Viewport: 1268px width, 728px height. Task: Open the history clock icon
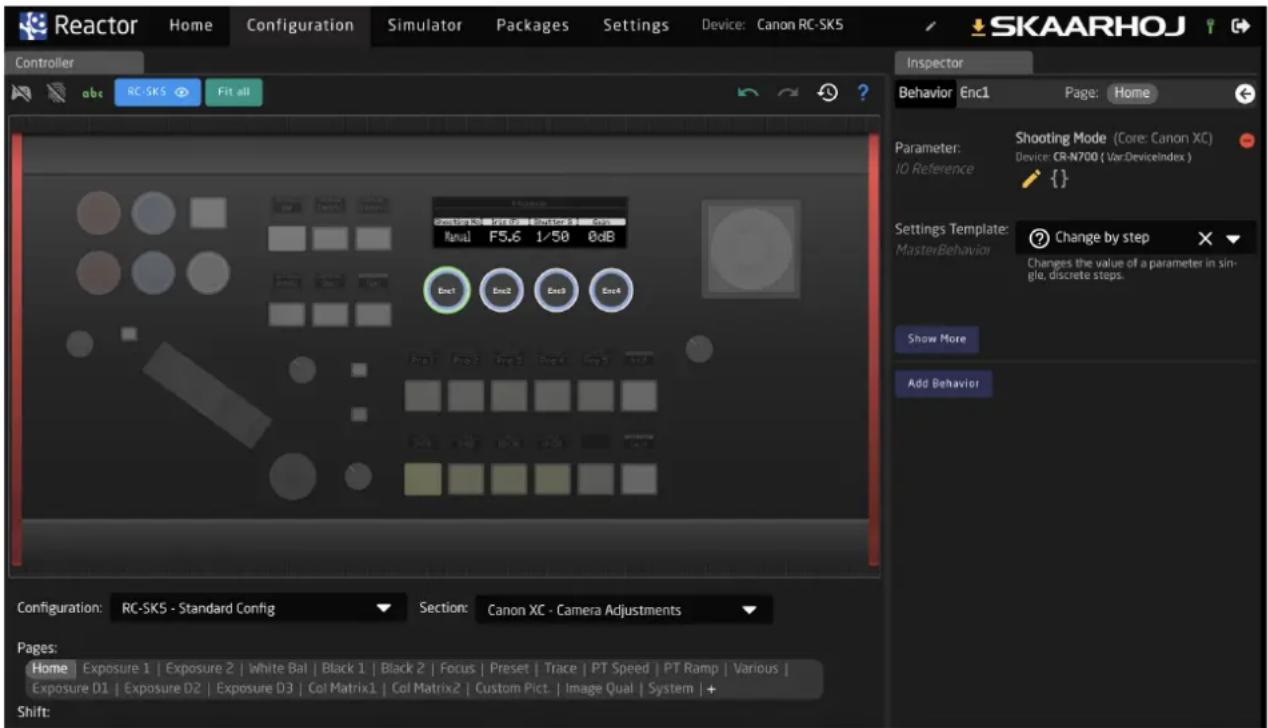click(827, 93)
